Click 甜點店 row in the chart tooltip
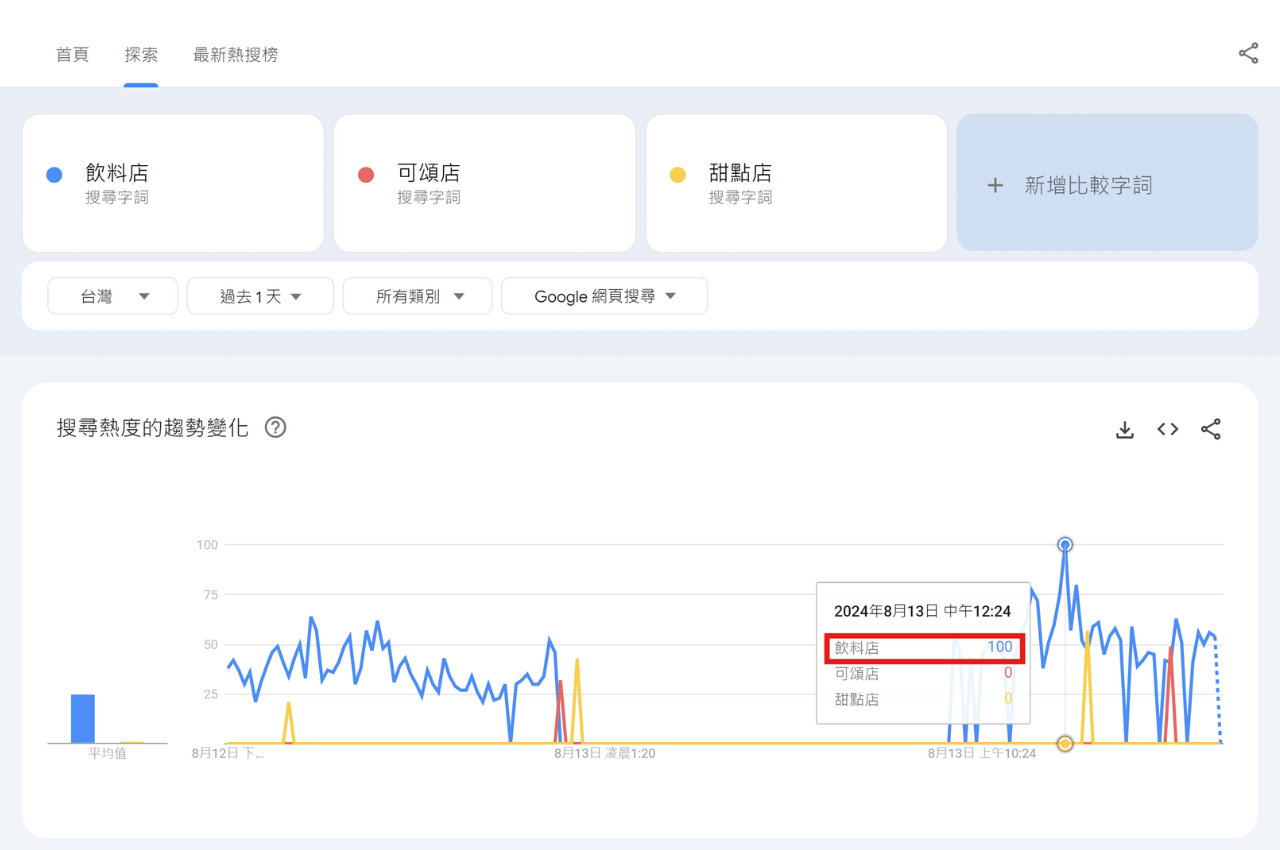The width and height of the screenshot is (1280, 850). (x=923, y=699)
